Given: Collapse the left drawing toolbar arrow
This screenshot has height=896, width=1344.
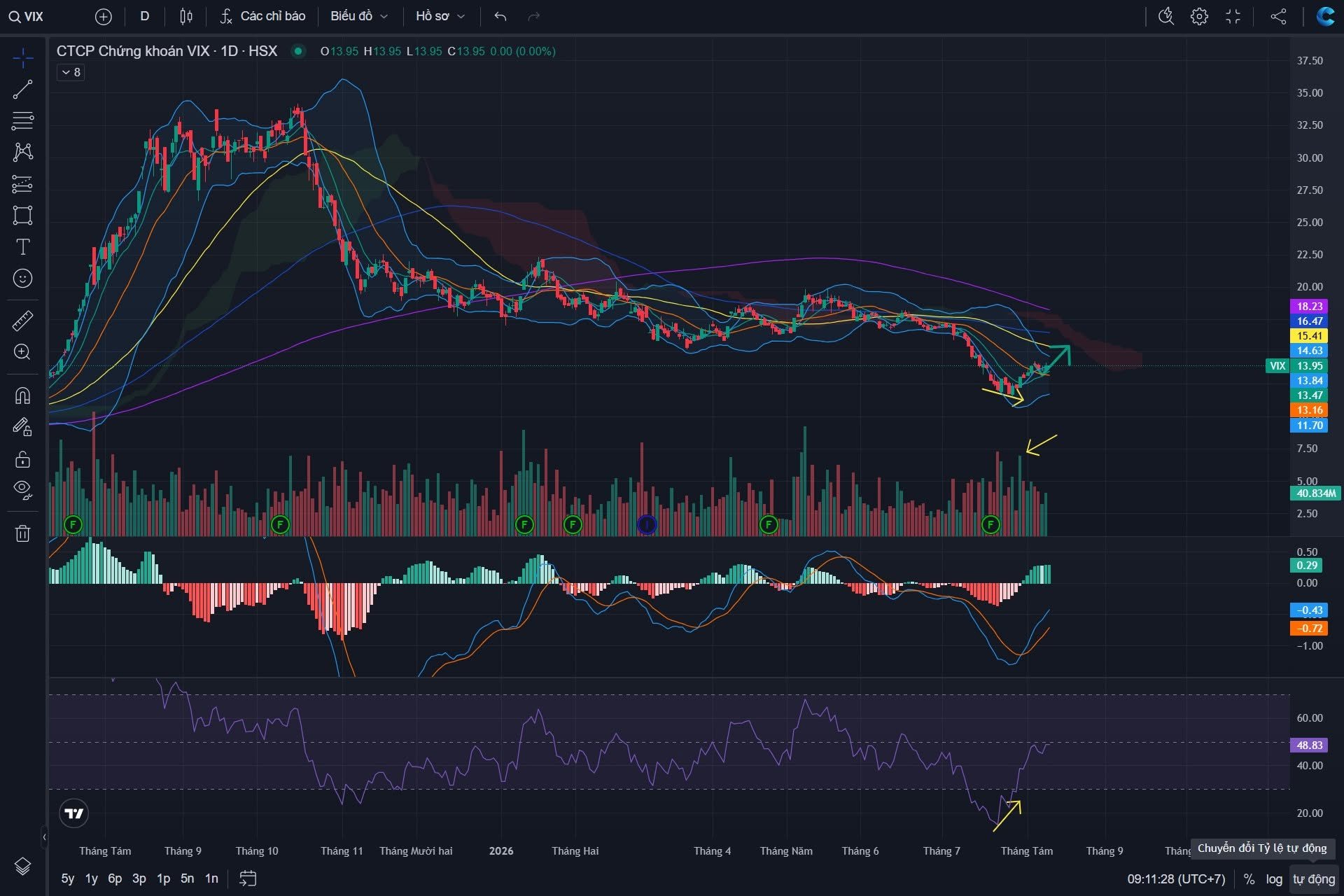Looking at the screenshot, I should coord(44,836).
